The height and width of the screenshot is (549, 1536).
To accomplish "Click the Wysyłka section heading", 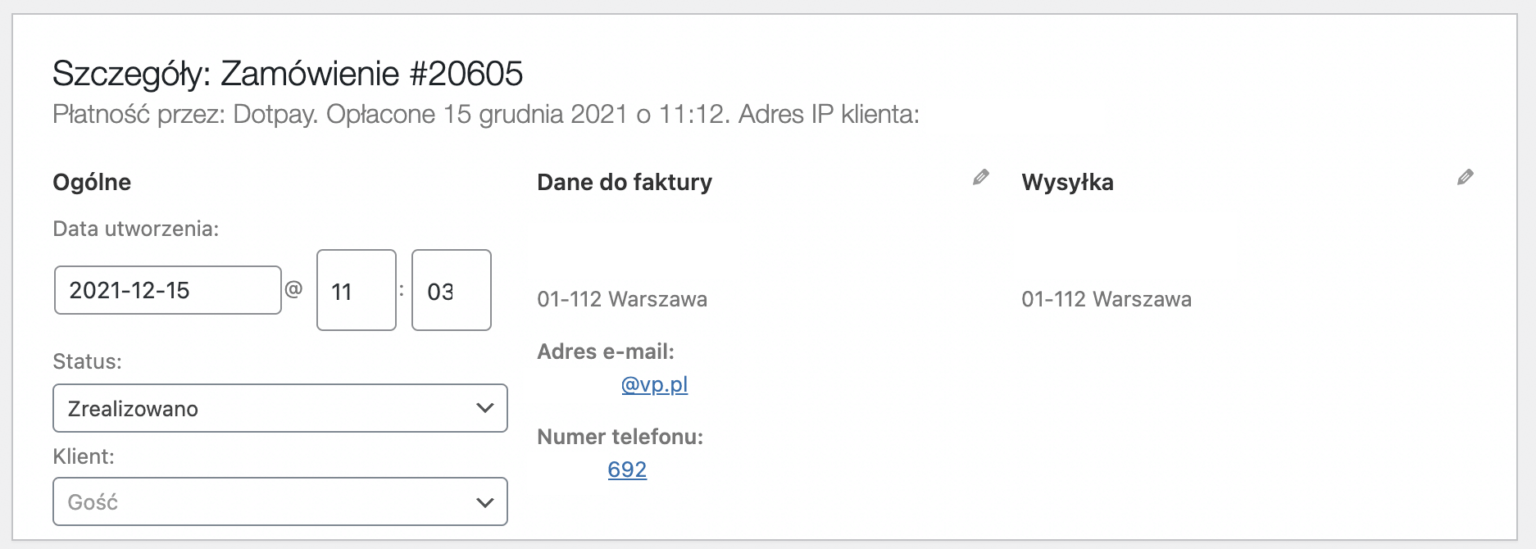I will tap(1068, 183).
